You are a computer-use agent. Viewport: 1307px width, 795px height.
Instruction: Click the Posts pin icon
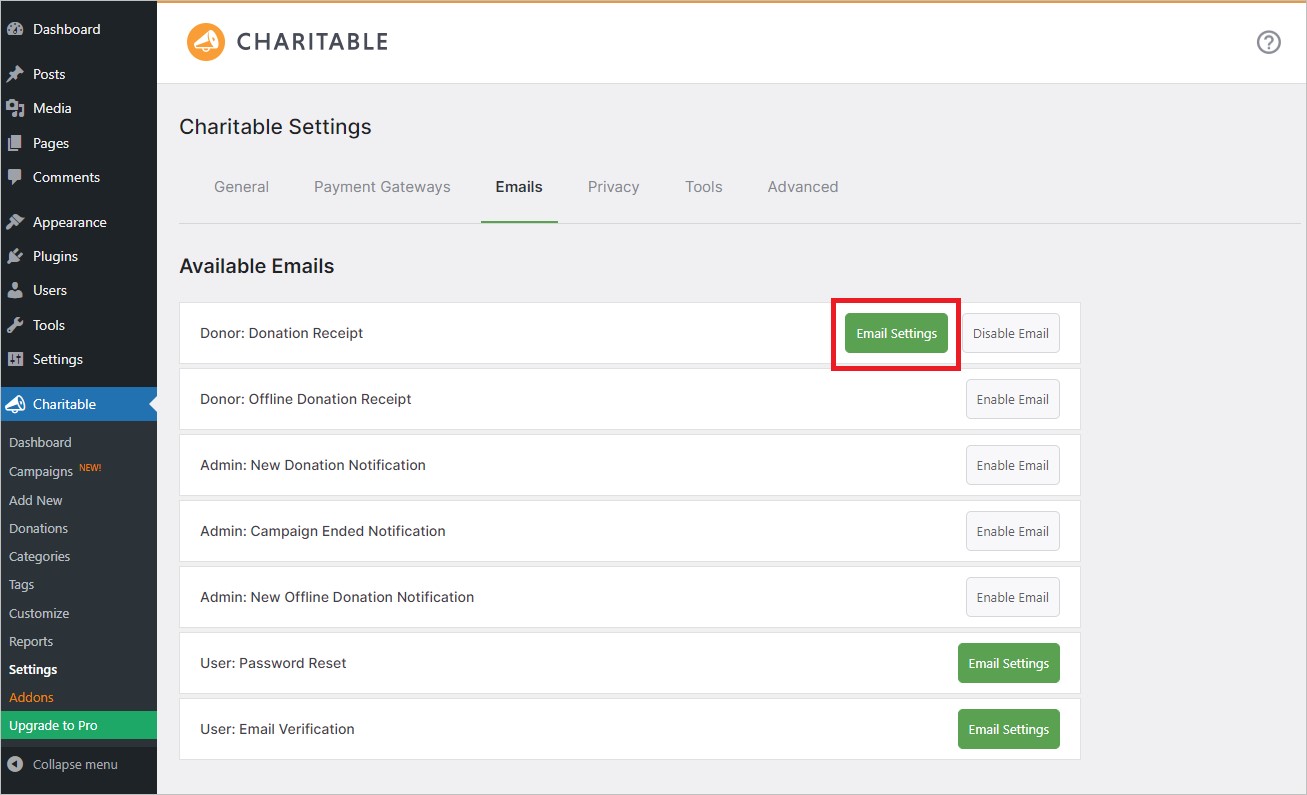coord(16,73)
